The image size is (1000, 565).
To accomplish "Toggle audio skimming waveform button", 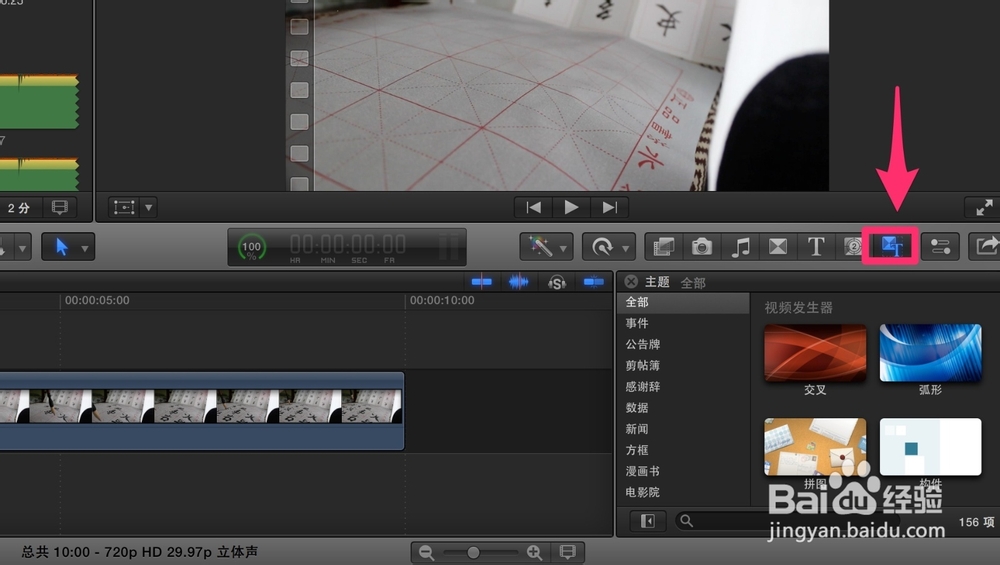I will pyautogui.click(x=518, y=282).
